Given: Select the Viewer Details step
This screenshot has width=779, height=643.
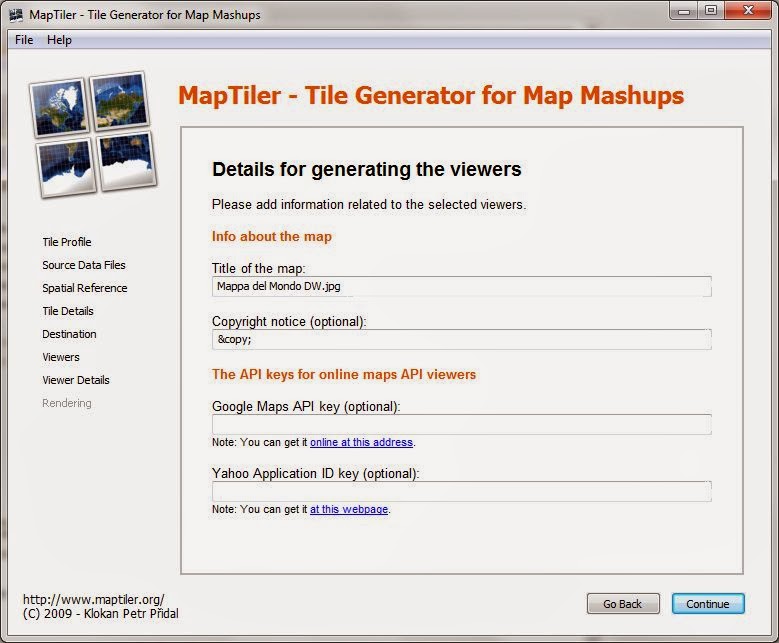Looking at the screenshot, I should click(76, 380).
